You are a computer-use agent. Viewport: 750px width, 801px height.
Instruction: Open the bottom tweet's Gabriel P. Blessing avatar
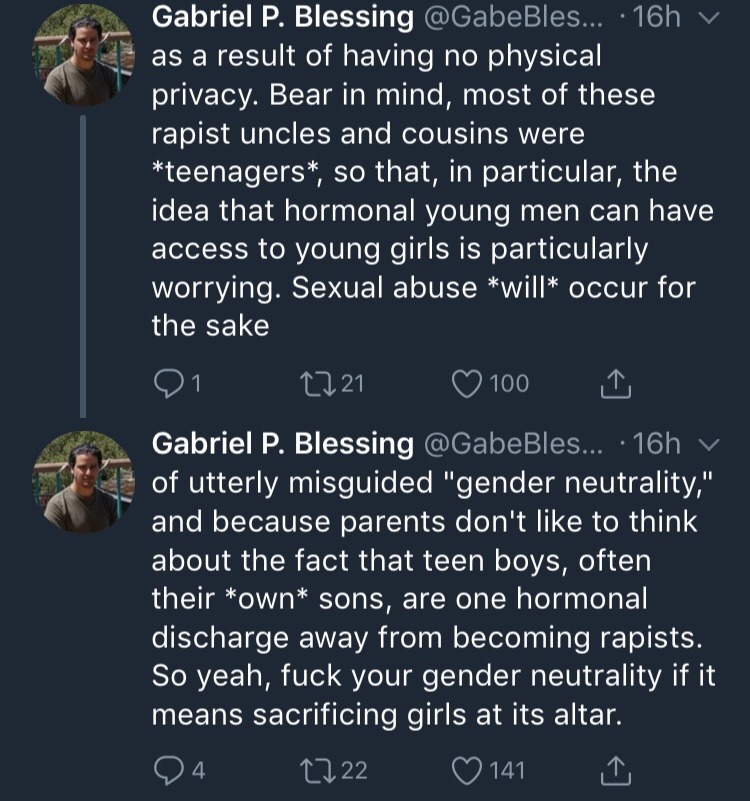click(83, 480)
